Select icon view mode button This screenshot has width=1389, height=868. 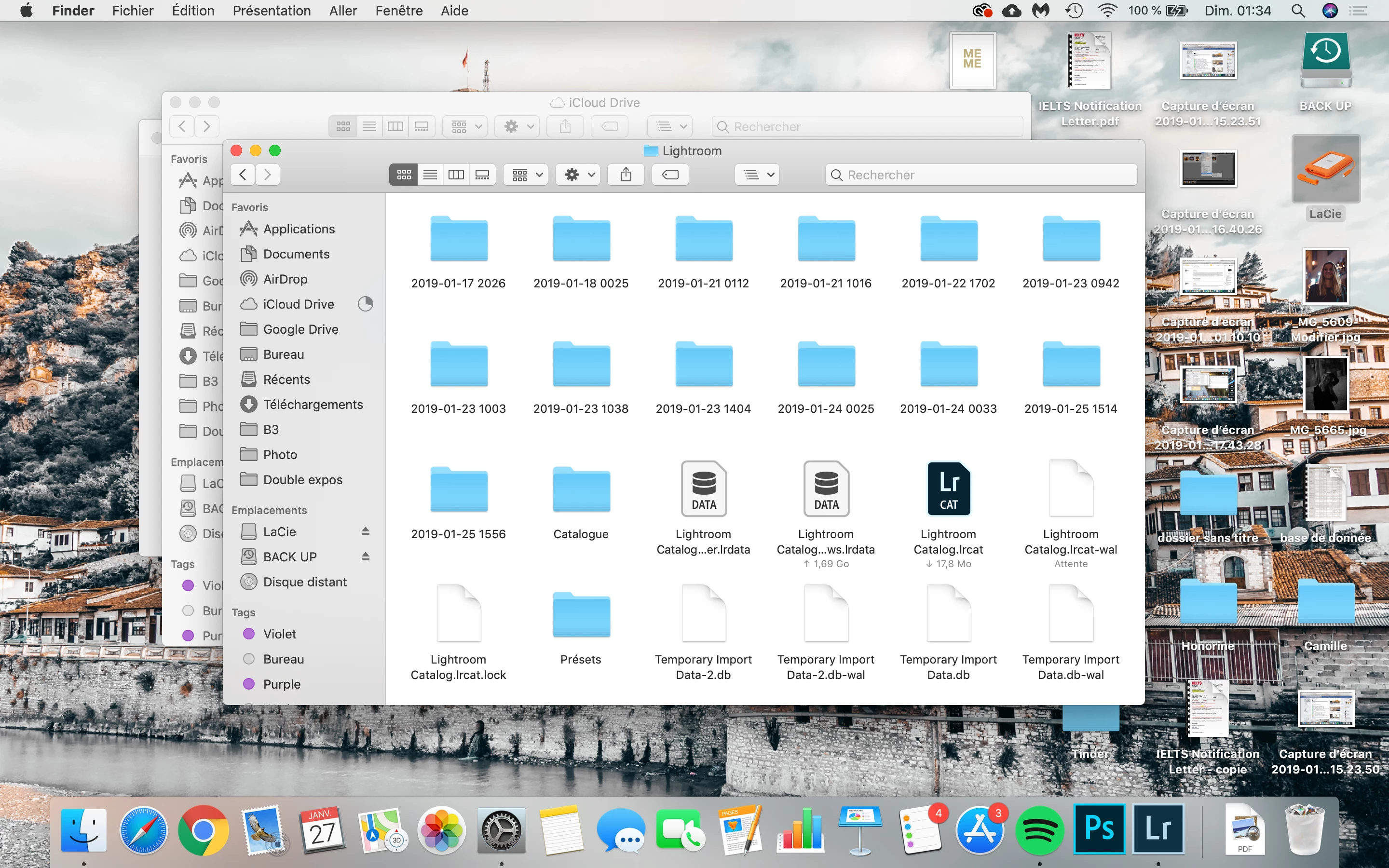pos(404,175)
